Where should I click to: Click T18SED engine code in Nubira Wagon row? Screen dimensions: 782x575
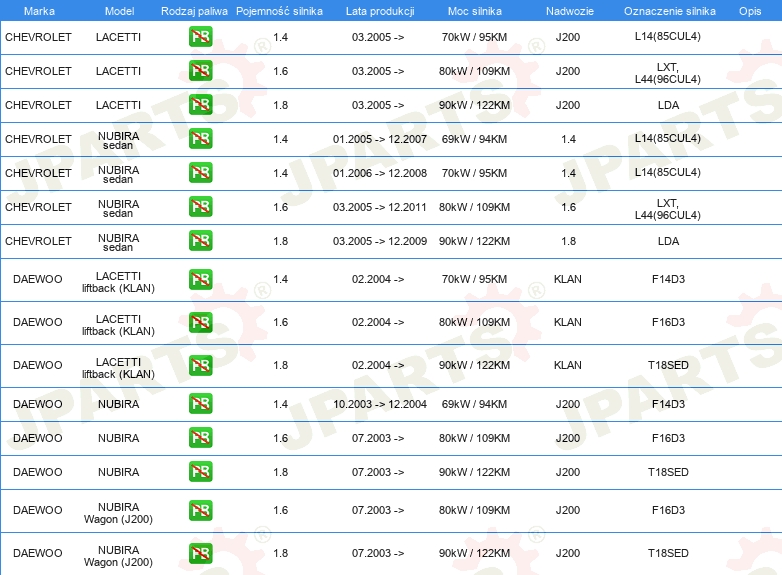[668, 553]
